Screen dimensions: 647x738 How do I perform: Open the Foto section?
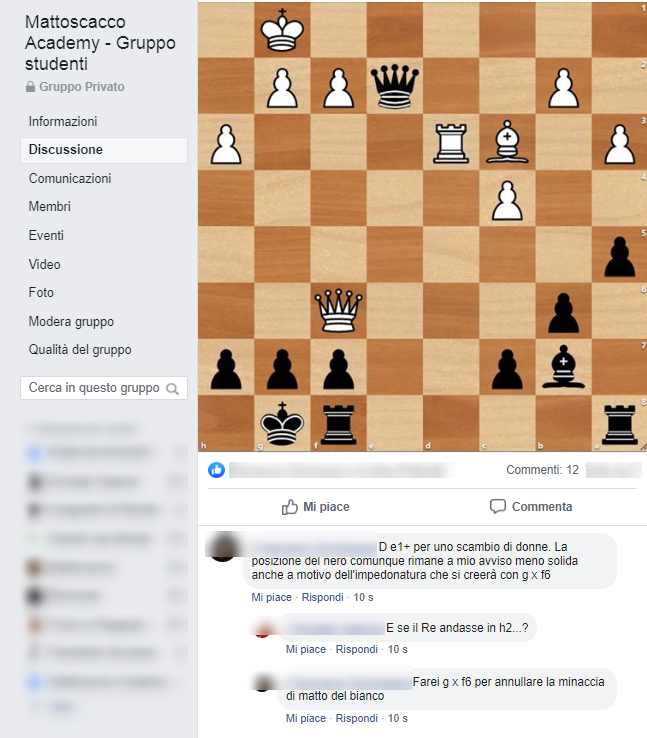41,293
